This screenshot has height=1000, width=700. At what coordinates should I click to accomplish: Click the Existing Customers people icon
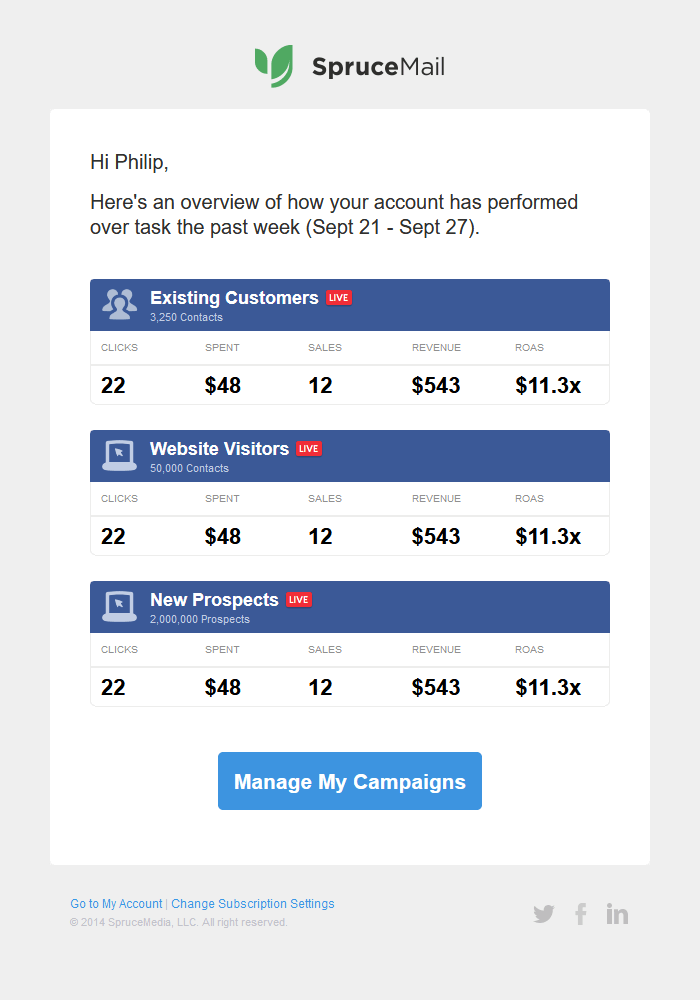point(120,304)
